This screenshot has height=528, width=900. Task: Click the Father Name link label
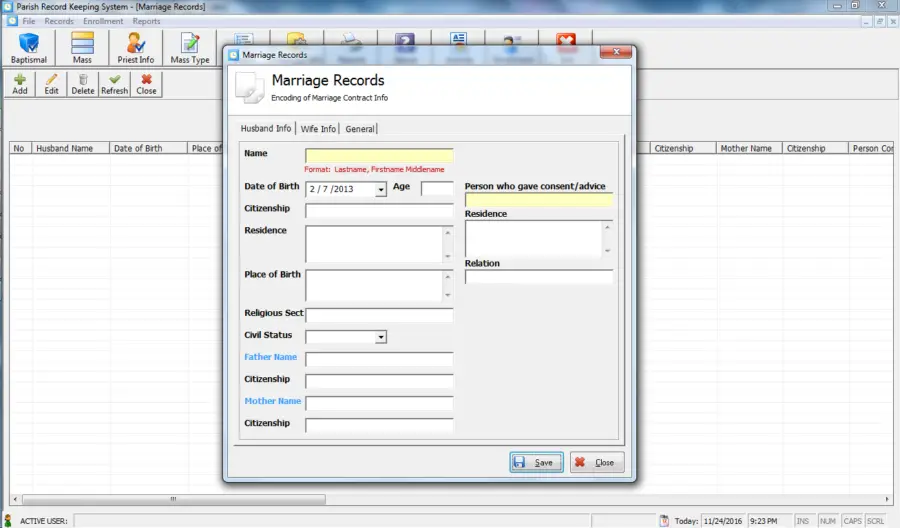[x=270, y=357]
